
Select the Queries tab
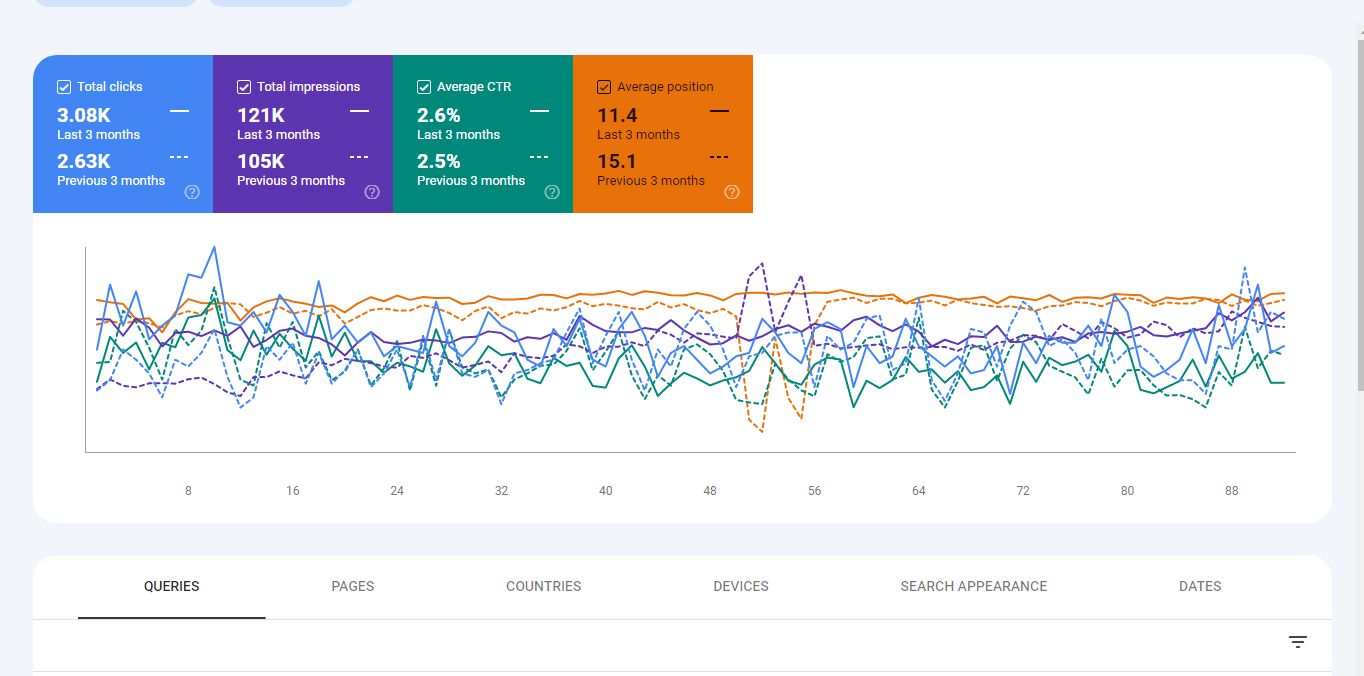click(x=171, y=586)
